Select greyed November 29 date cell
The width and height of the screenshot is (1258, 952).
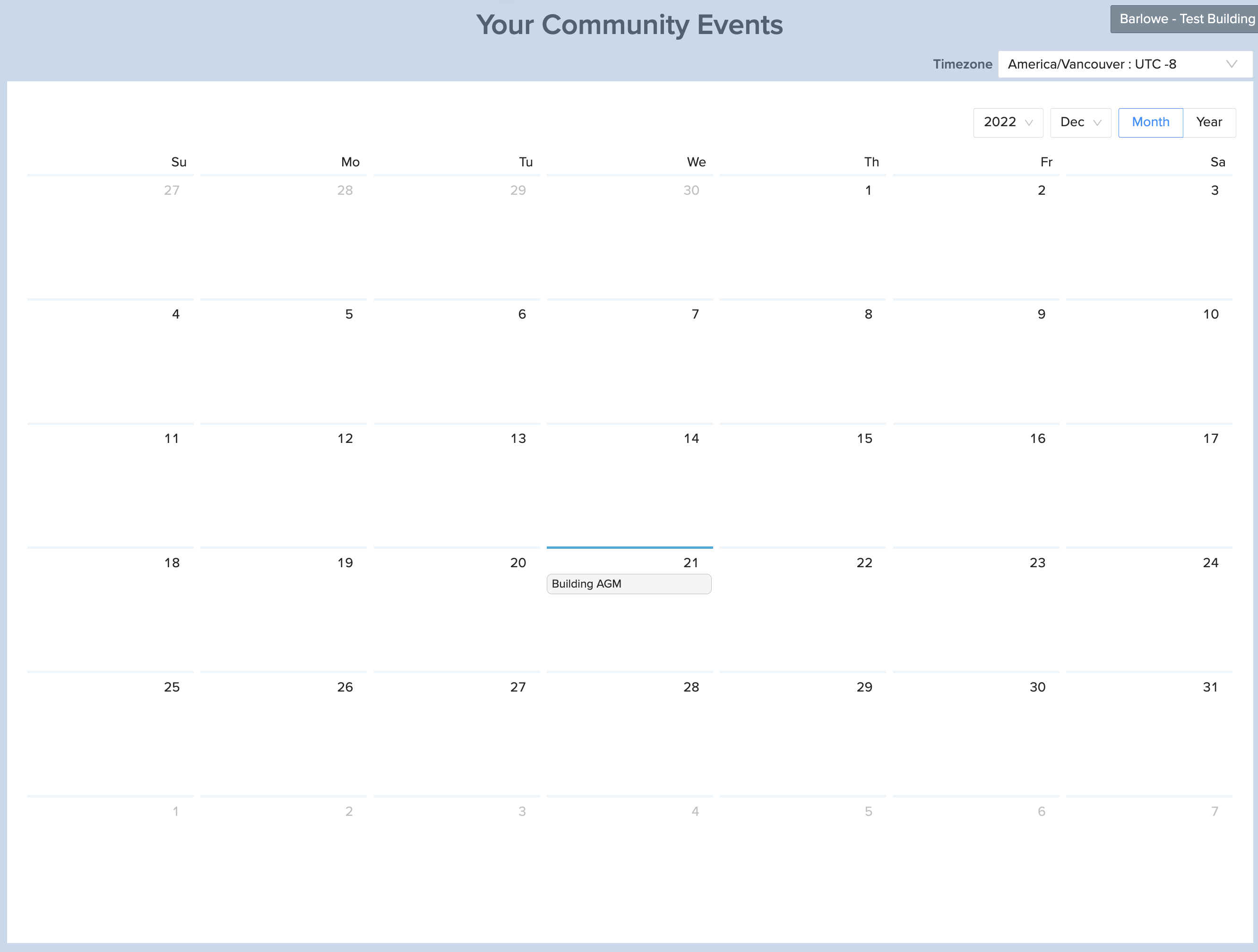tap(457, 236)
